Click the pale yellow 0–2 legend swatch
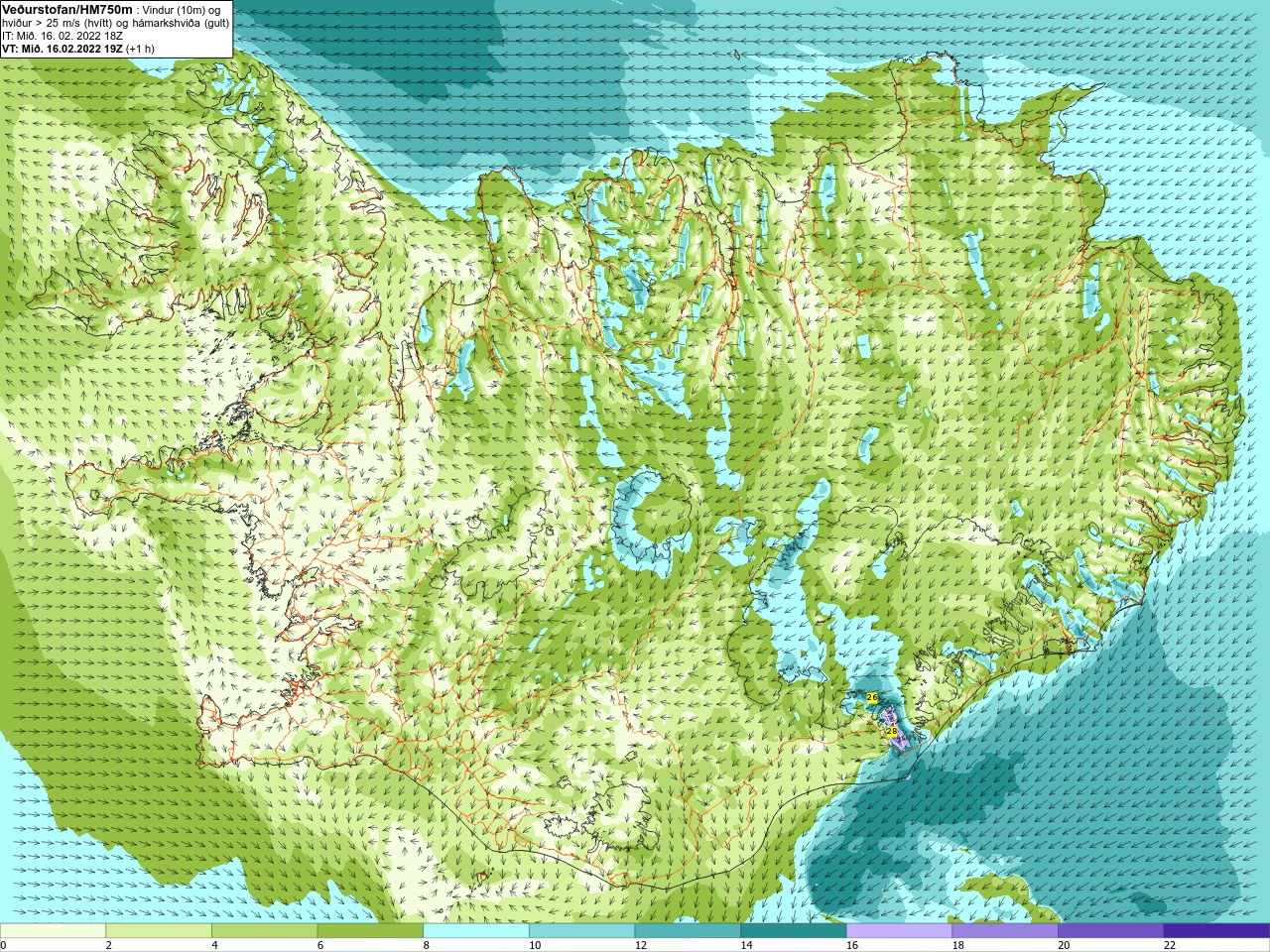 (53, 931)
